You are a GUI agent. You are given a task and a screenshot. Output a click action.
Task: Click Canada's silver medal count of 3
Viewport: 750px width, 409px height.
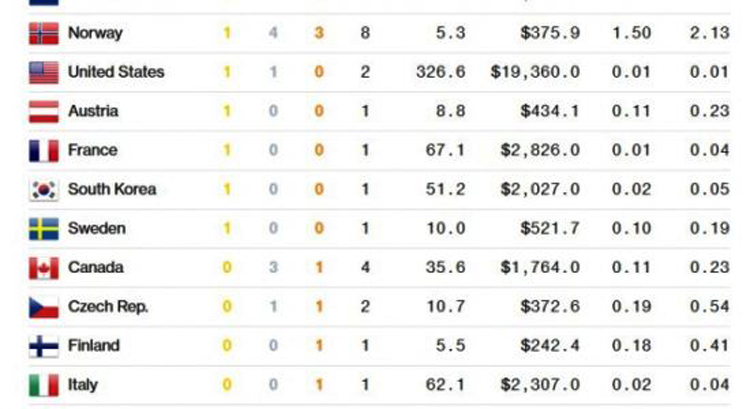click(273, 268)
